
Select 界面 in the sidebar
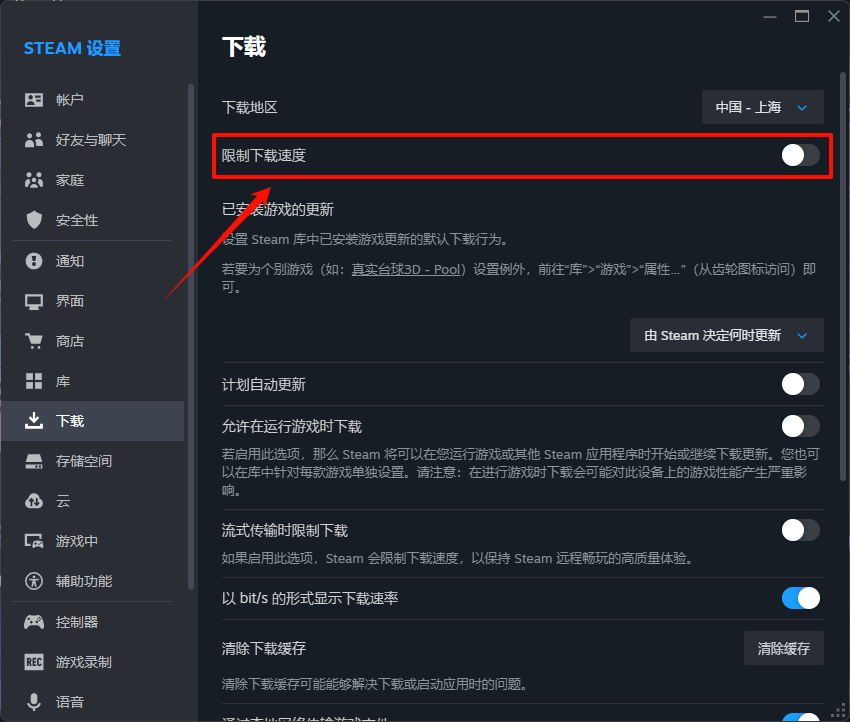click(x=93, y=301)
